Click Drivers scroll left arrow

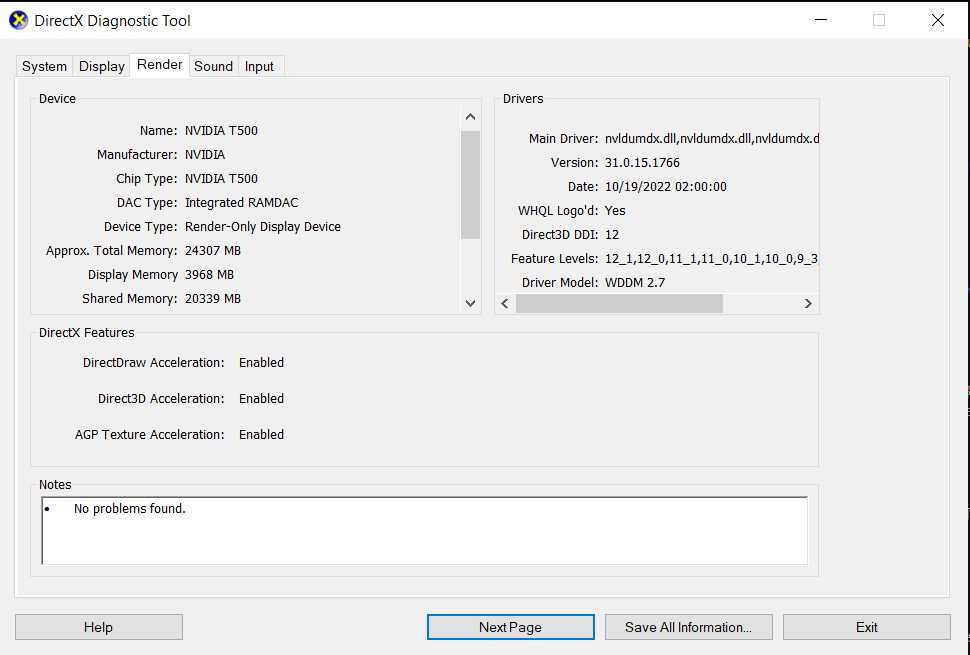505,303
